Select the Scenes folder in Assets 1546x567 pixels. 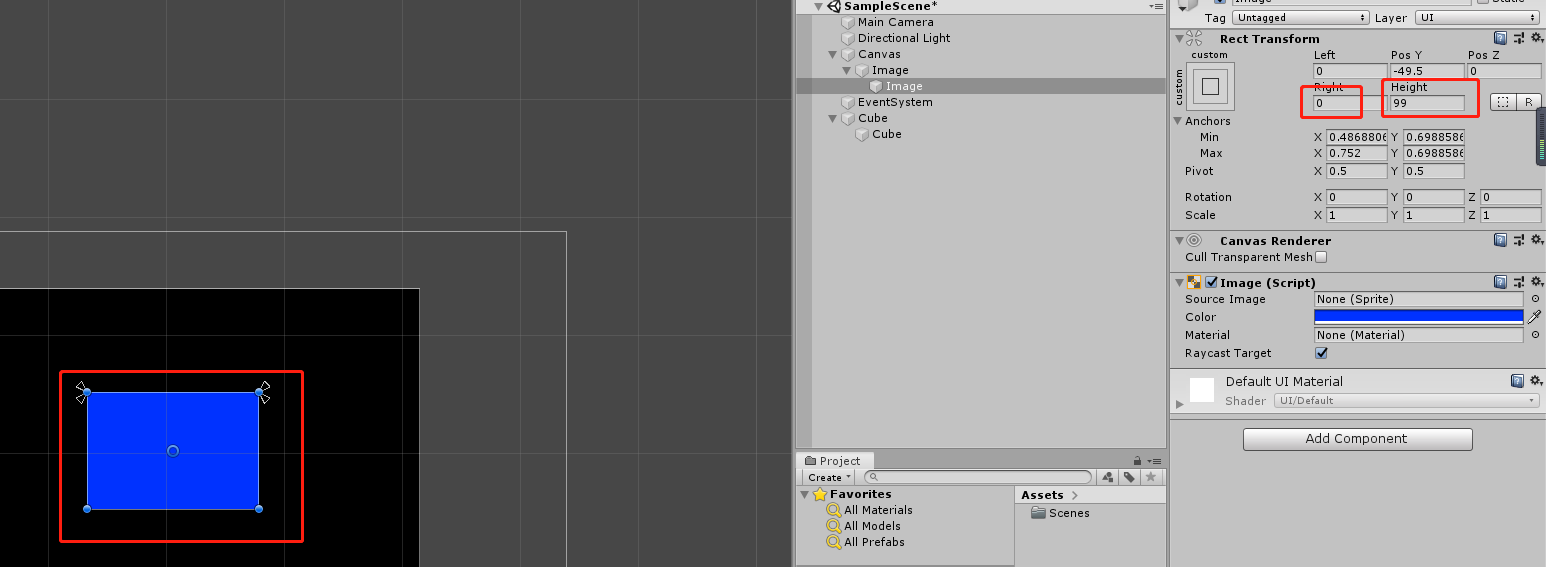pos(1061,513)
